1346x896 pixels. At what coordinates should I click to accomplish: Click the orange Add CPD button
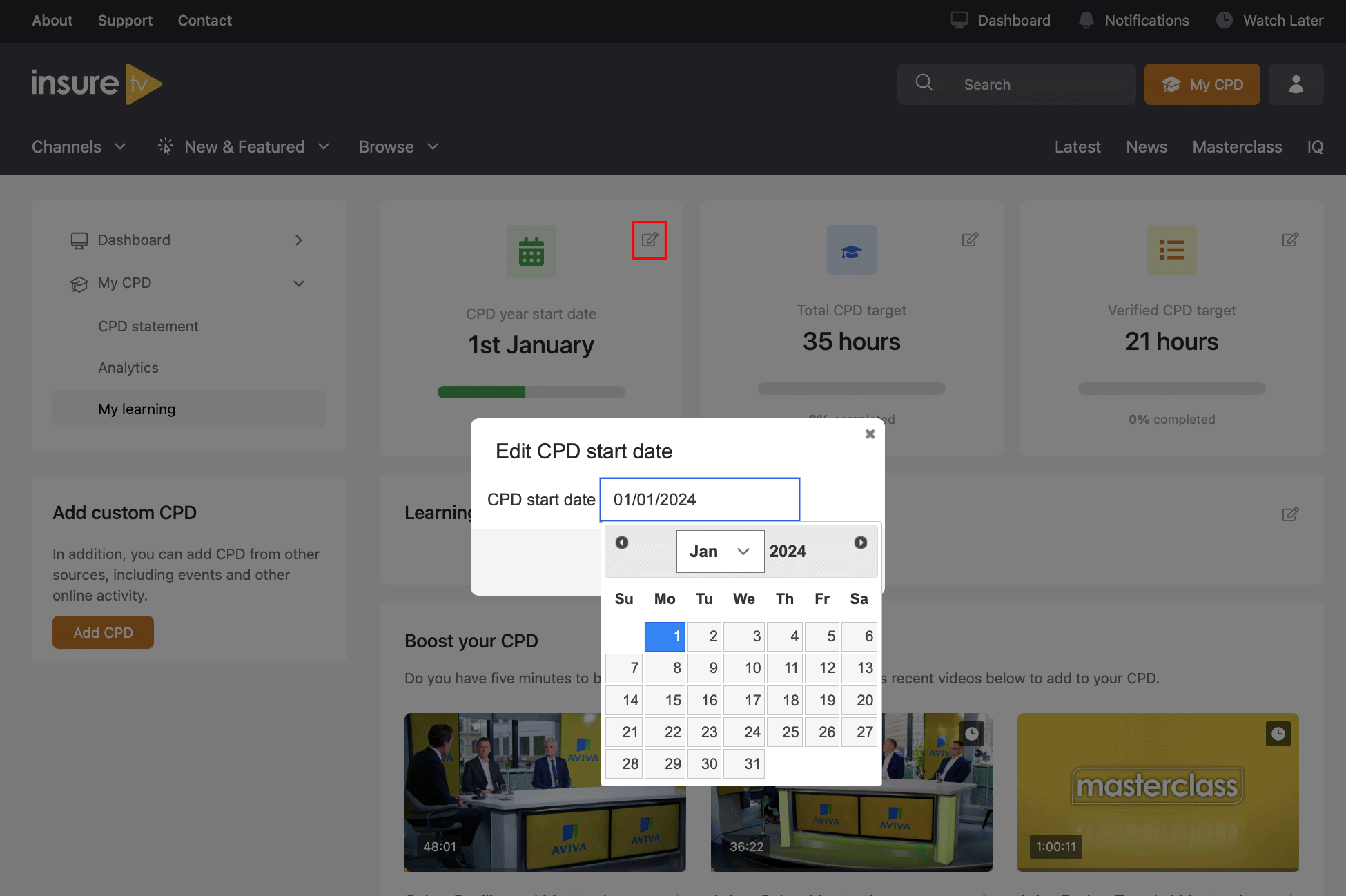(103, 632)
